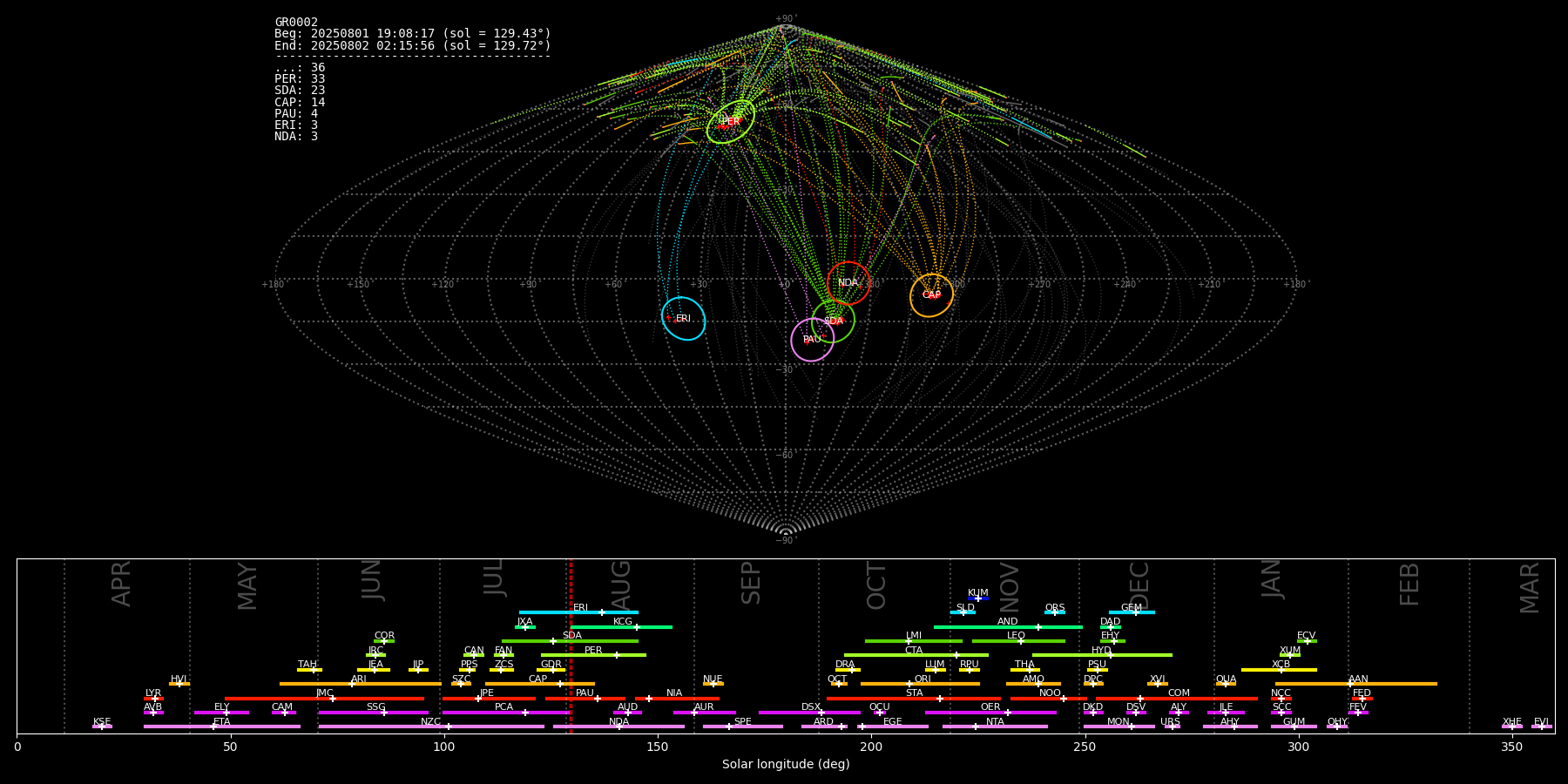Click the SSG purple shower bar

click(373, 713)
